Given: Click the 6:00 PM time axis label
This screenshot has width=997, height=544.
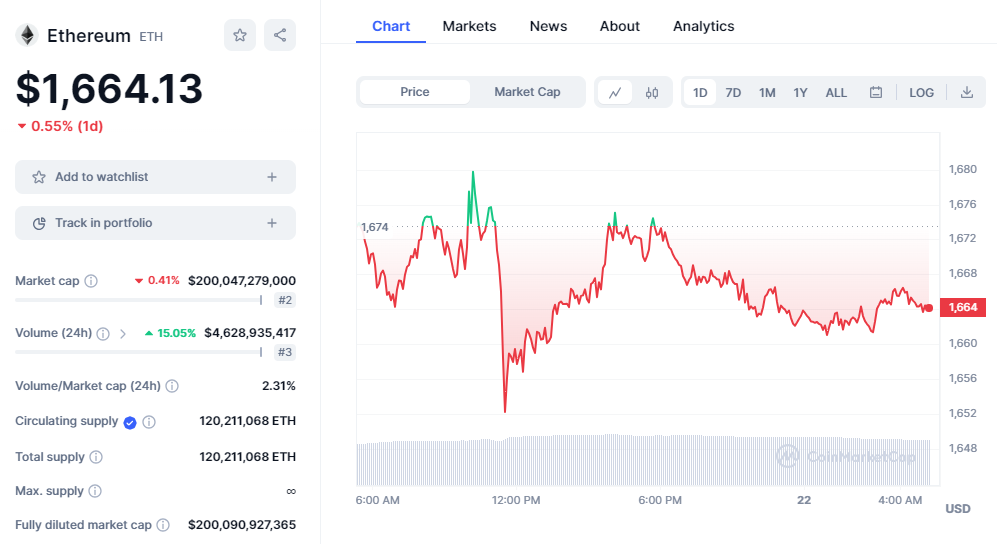Looking at the screenshot, I should tap(660, 500).
